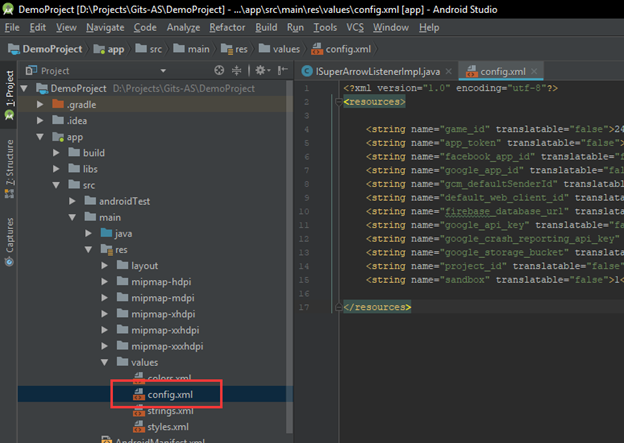Close the config.xml editor tab
Viewport: 624px width, 443px height.
pyautogui.click(x=533, y=71)
